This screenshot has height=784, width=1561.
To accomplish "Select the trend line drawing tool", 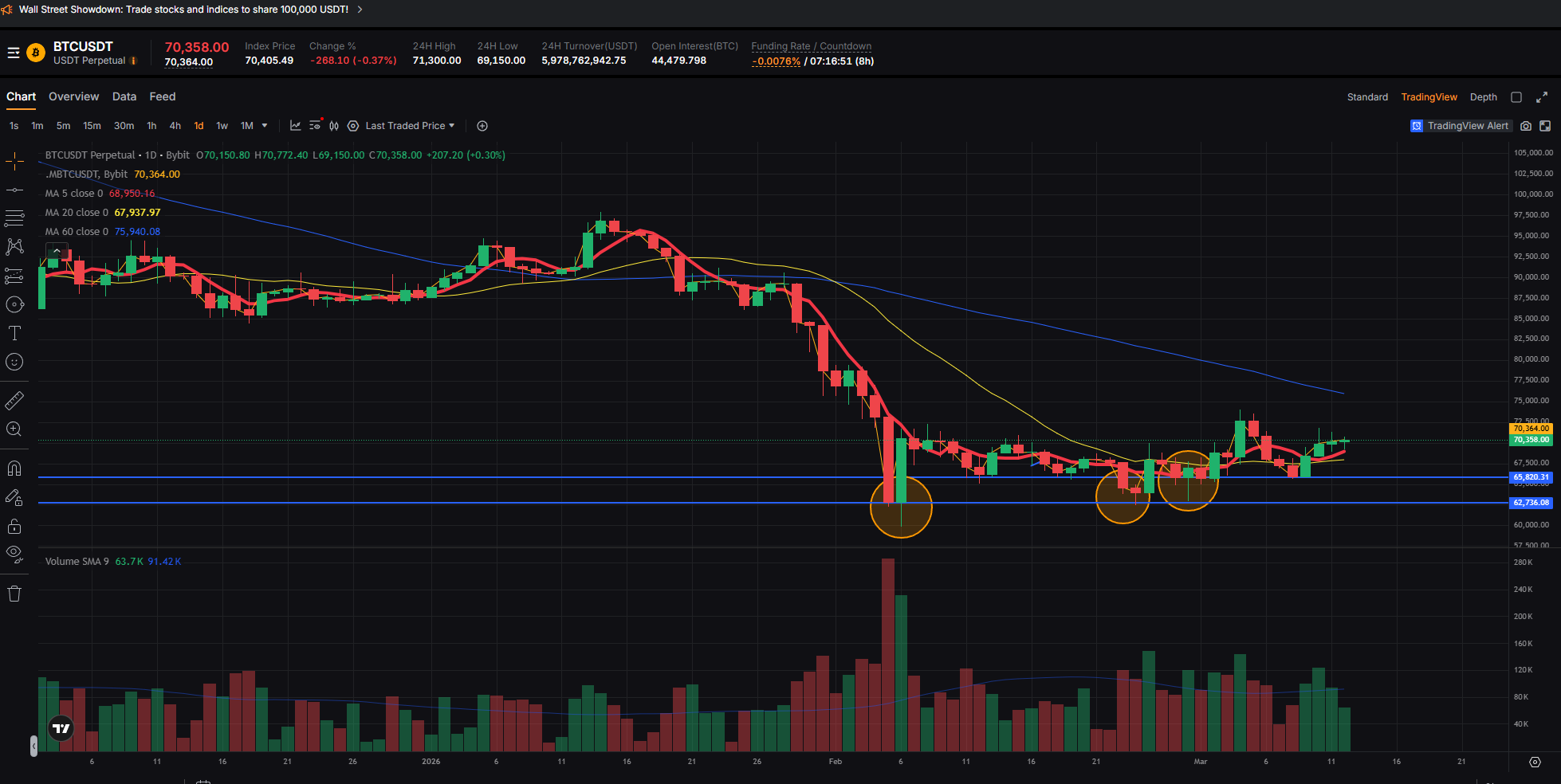I will [x=14, y=190].
